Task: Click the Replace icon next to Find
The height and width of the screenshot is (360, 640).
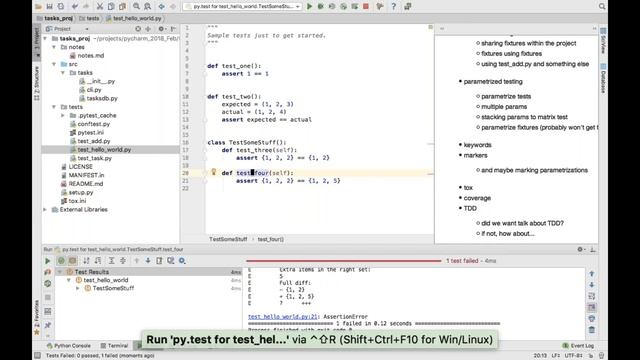Action: (x=147, y=7)
